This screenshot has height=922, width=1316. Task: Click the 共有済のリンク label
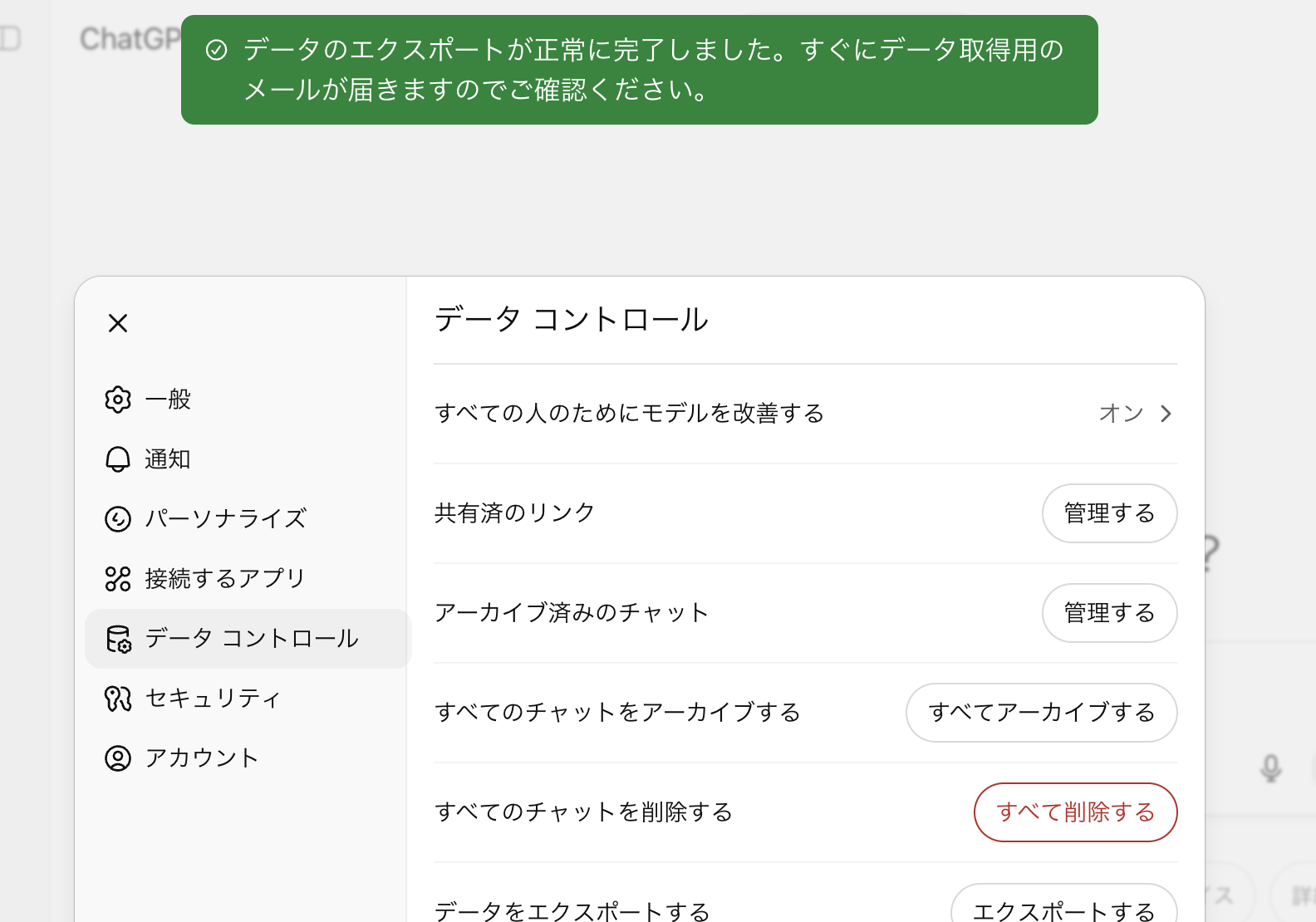514,513
